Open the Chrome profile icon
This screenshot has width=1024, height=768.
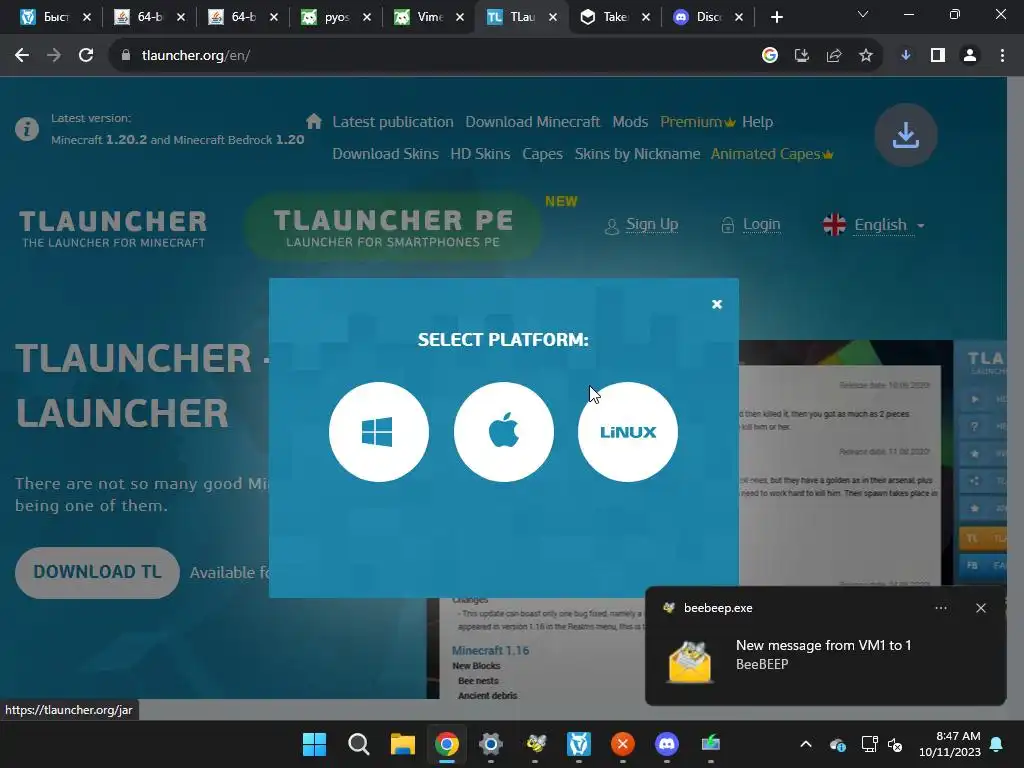(970, 56)
